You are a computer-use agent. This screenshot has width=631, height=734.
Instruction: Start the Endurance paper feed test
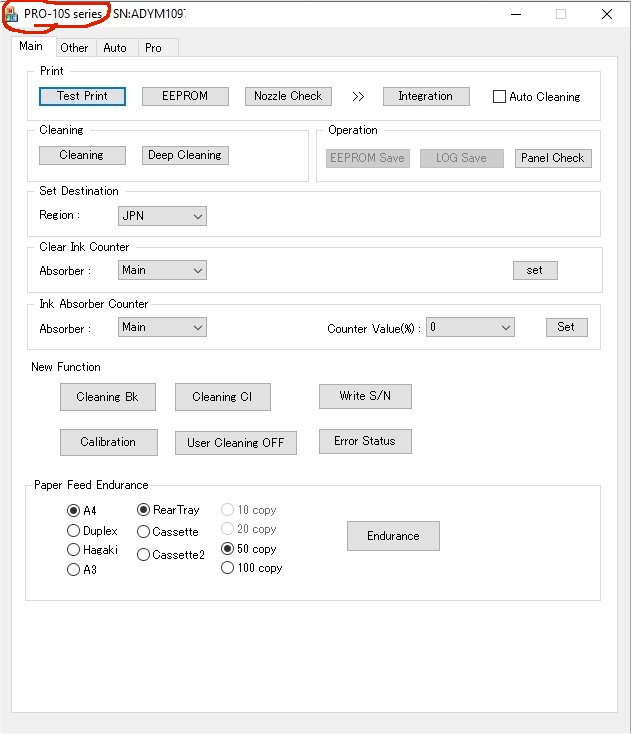coord(393,536)
